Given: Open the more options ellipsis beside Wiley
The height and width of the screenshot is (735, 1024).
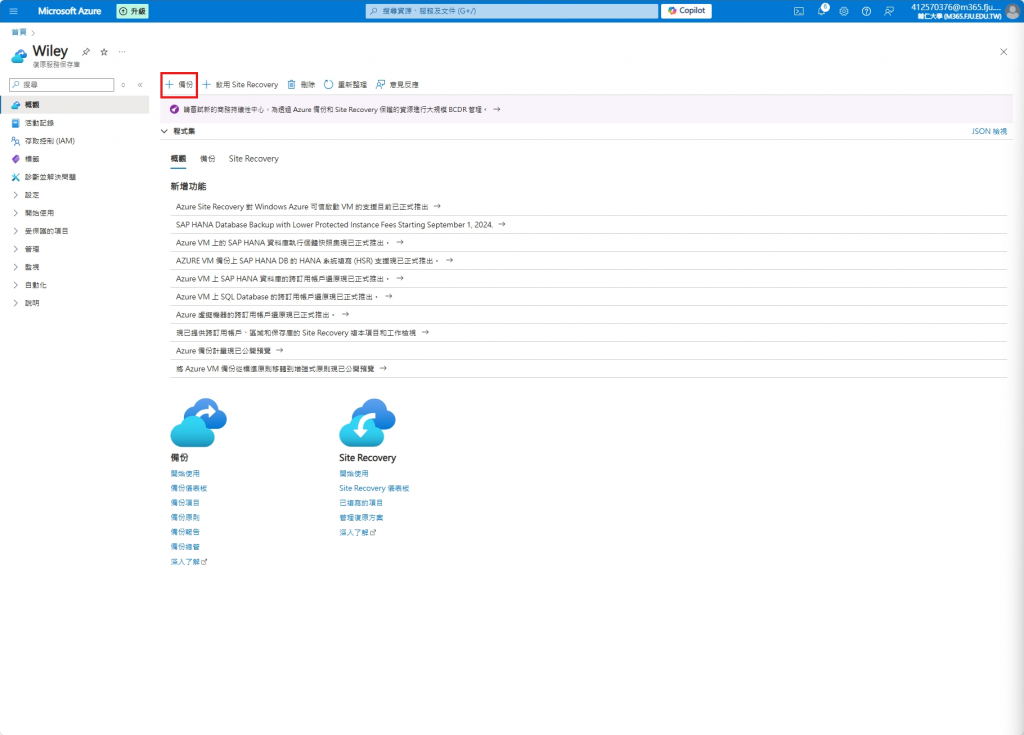Looking at the screenshot, I should coord(122,52).
